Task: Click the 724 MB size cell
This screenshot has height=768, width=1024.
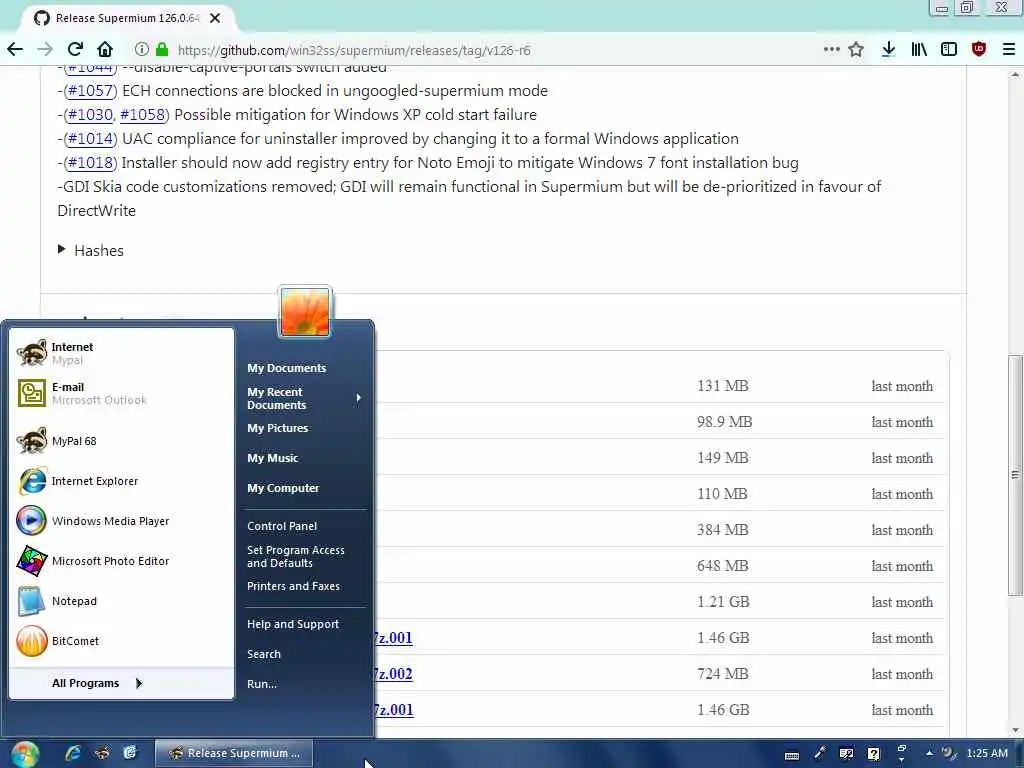Action: [x=722, y=674]
